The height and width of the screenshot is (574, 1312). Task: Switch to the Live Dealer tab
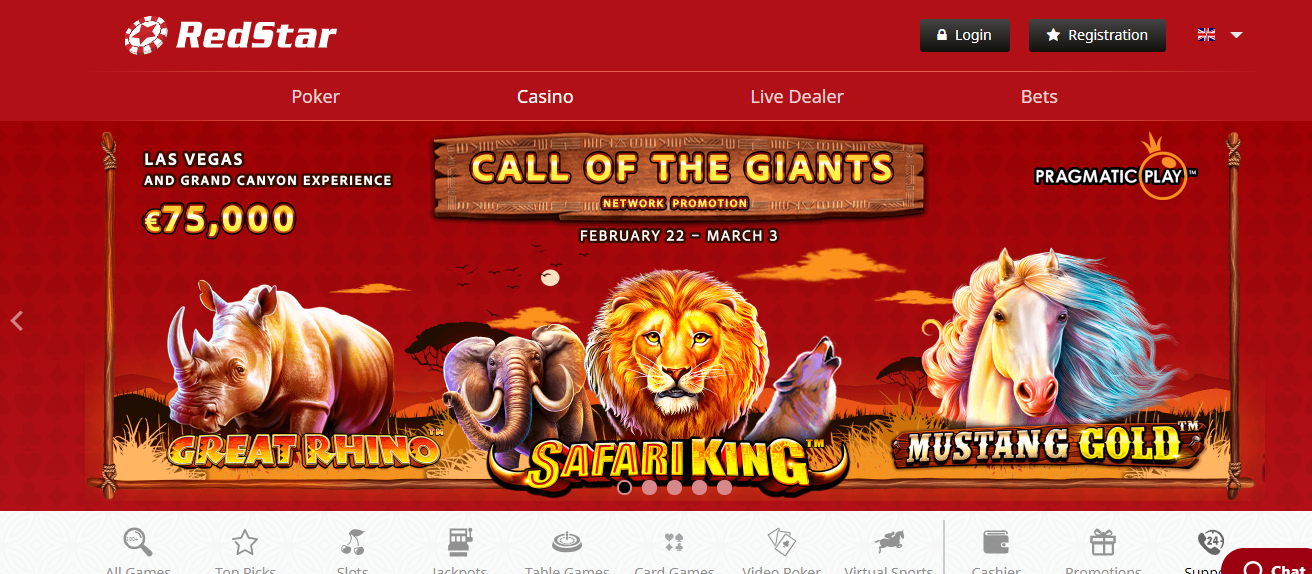[x=797, y=97]
